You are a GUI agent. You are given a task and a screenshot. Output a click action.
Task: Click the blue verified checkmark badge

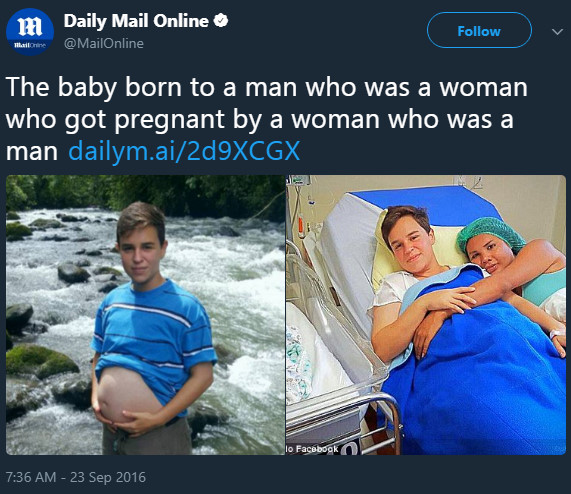click(x=220, y=20)
